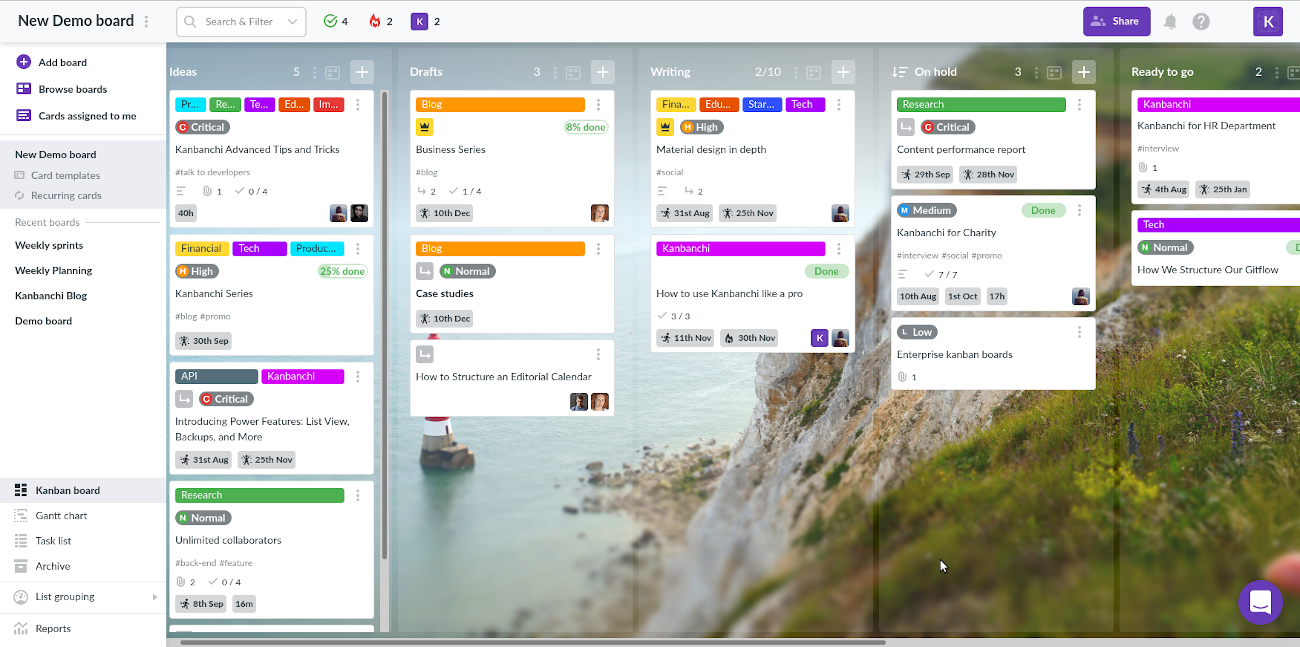Image resolution: width=1300 pixels, height=647 pixels.
Task: Open Reports from the sidebar
Action: click(x=82, y=629)
